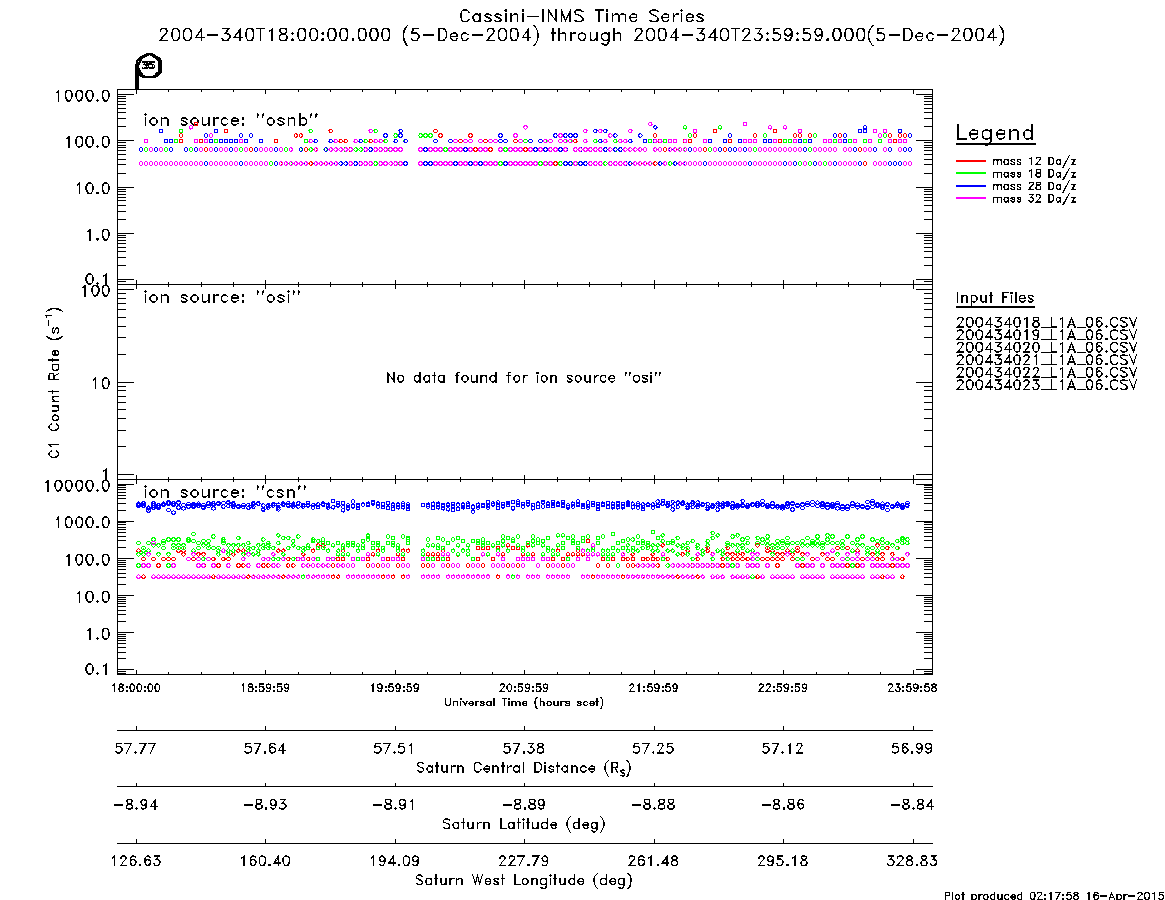Click the 1000.0 tick label of osnb panel

(82, 96)
